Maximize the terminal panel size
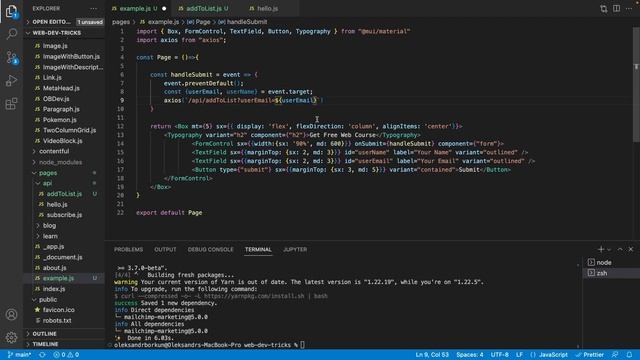Viewport: 640px width, 360px height. [x=620, y=249]
